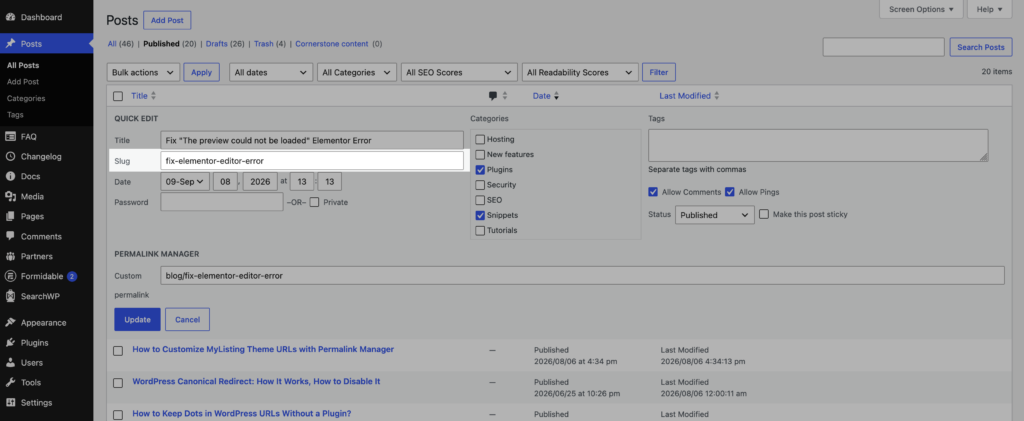The width and height of the screenshot is (1024, 421).
Task: Uncheck the Snippets category
Action: click(x=480, y=215)
